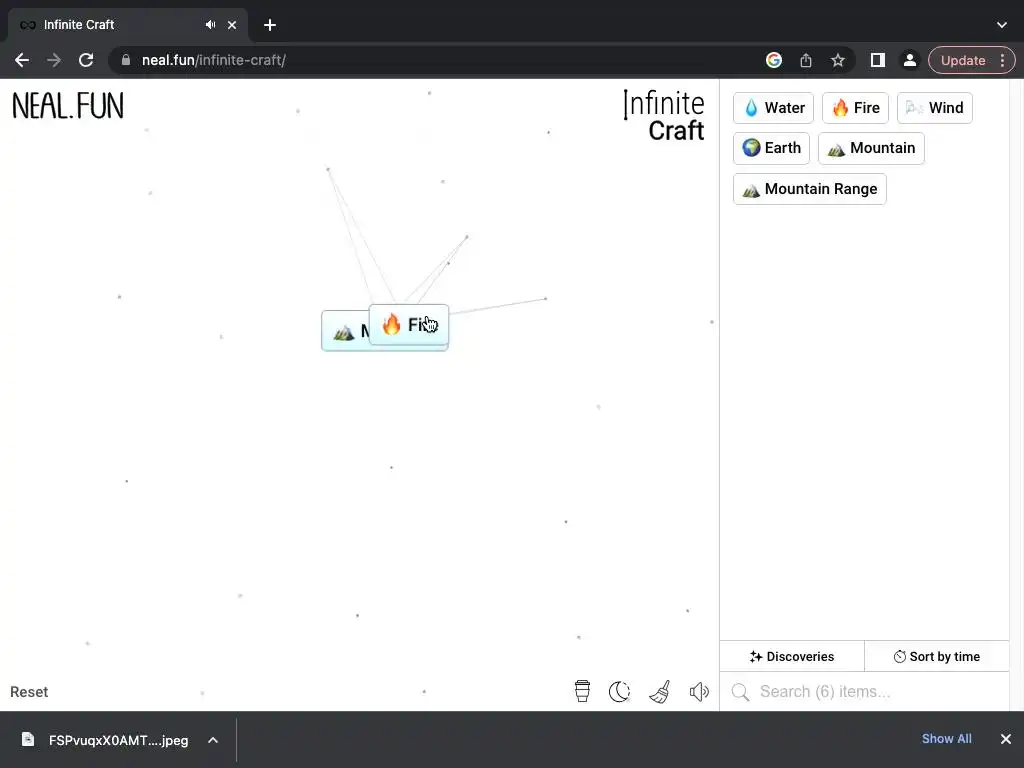
Task: Toggle dark mode moon icon
Action: [x=619, y=691]
